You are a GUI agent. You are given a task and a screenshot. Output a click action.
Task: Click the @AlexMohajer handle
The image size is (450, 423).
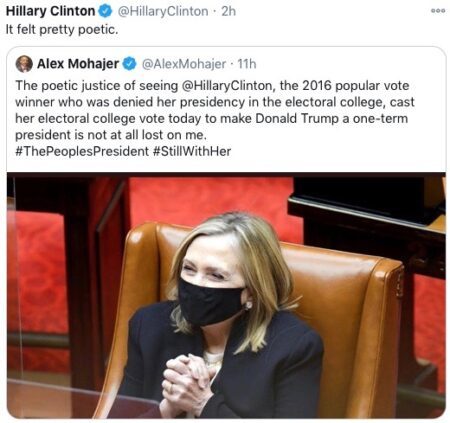pos(184,64)
